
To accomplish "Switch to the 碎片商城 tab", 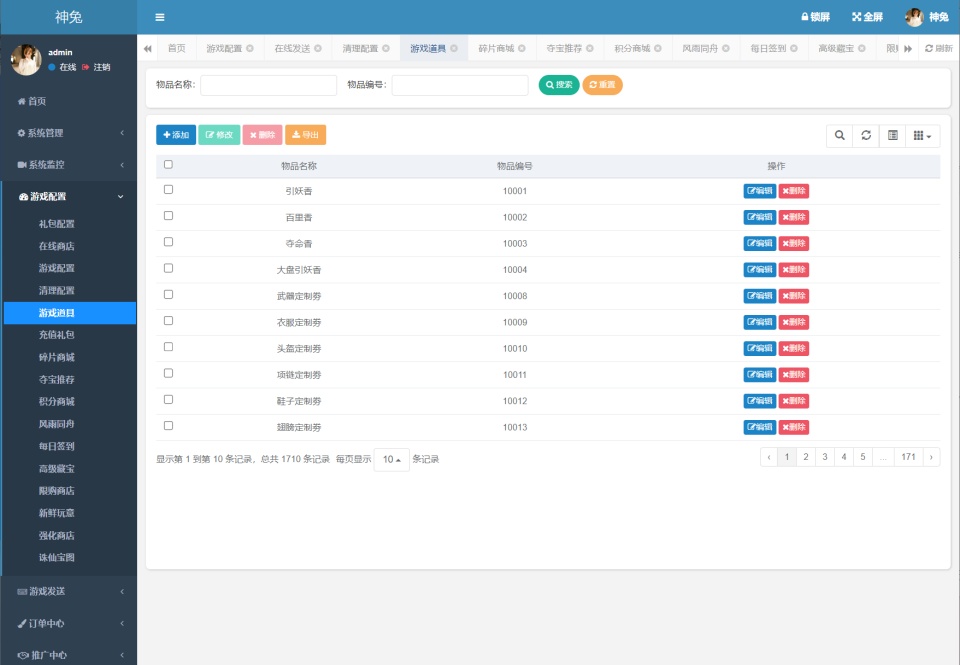I will coord(497,48).
